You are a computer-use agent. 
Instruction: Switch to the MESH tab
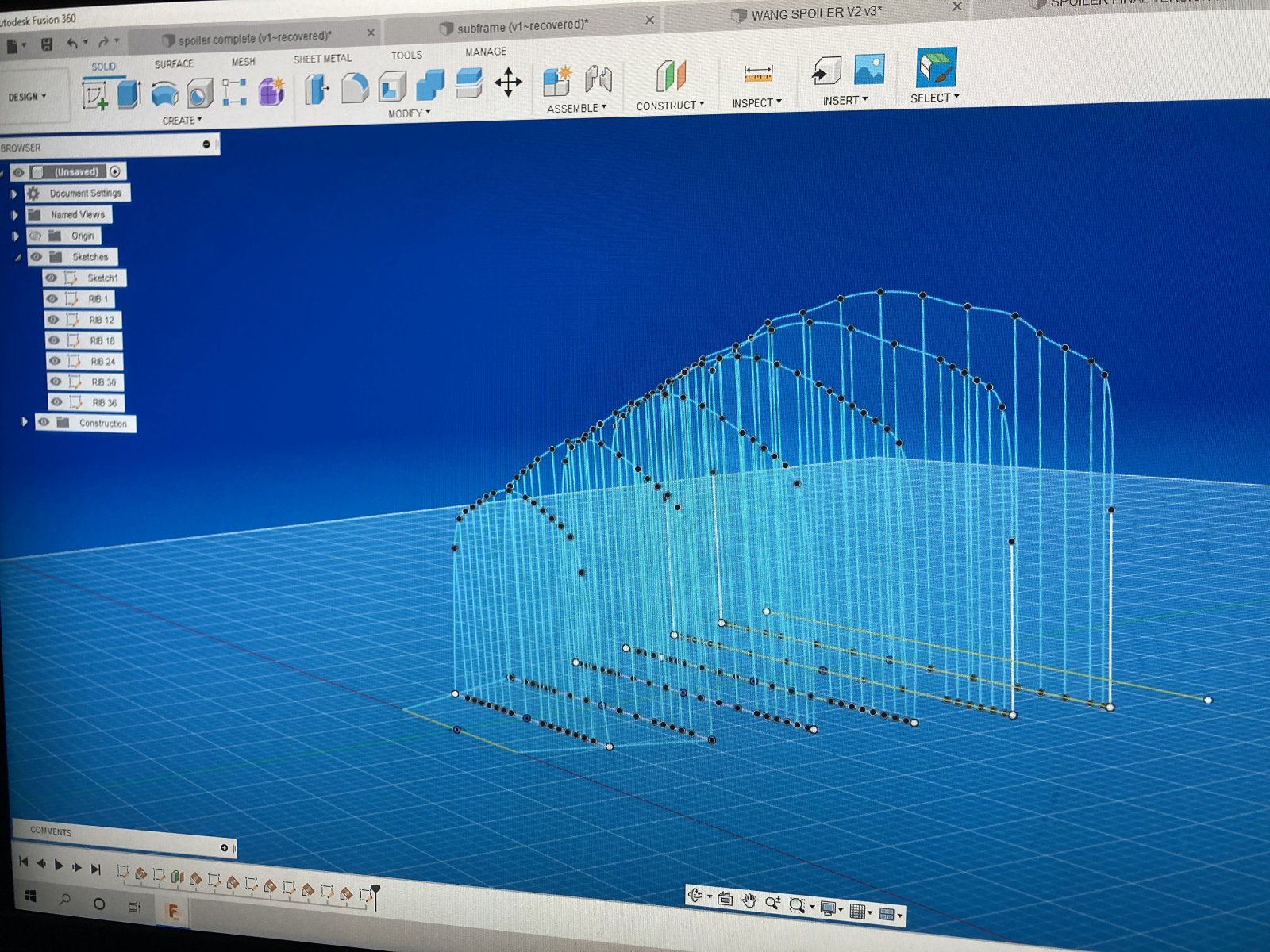[x=244, y=61]
